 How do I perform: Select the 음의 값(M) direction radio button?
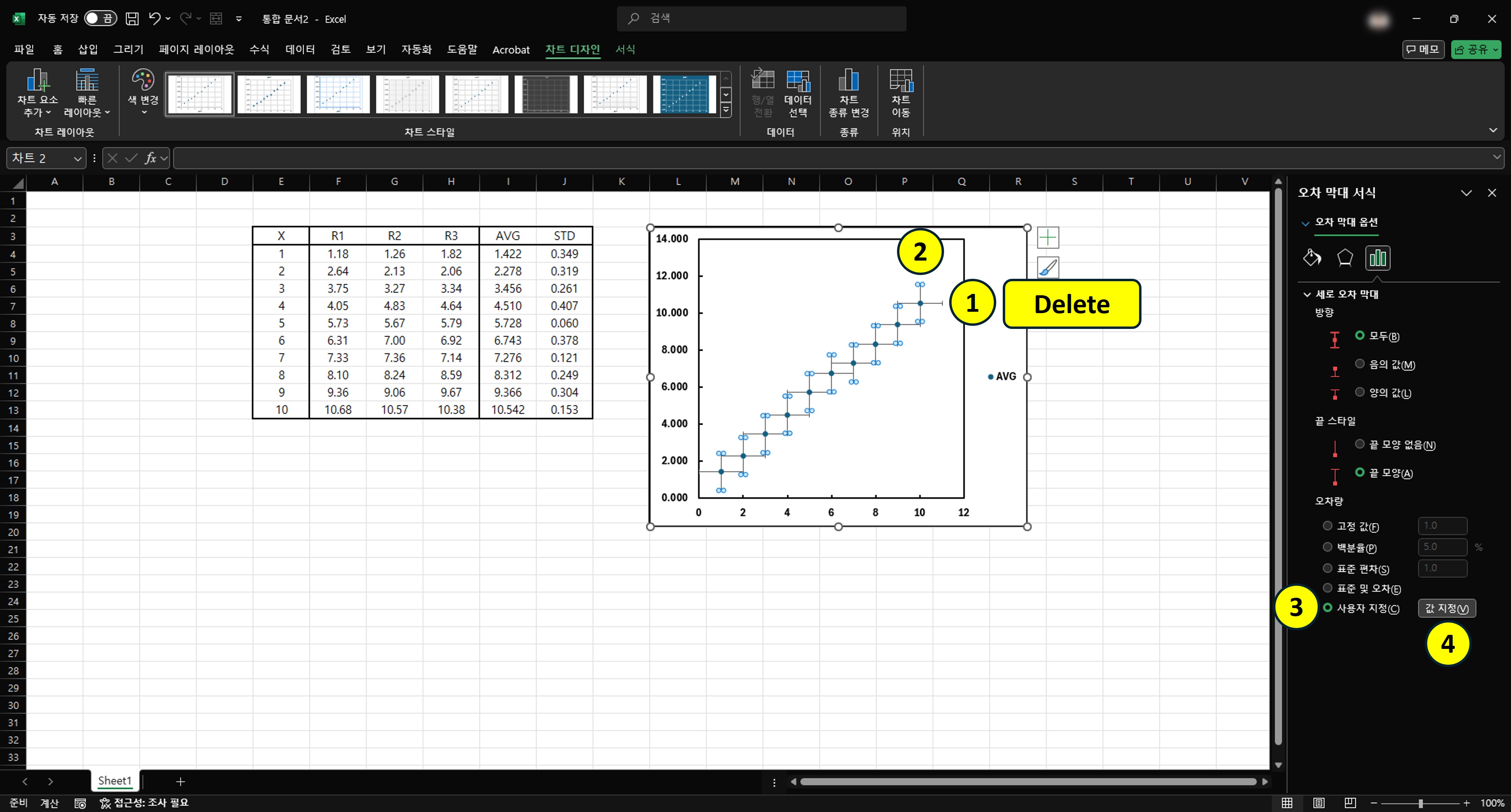coord(1360,364)
